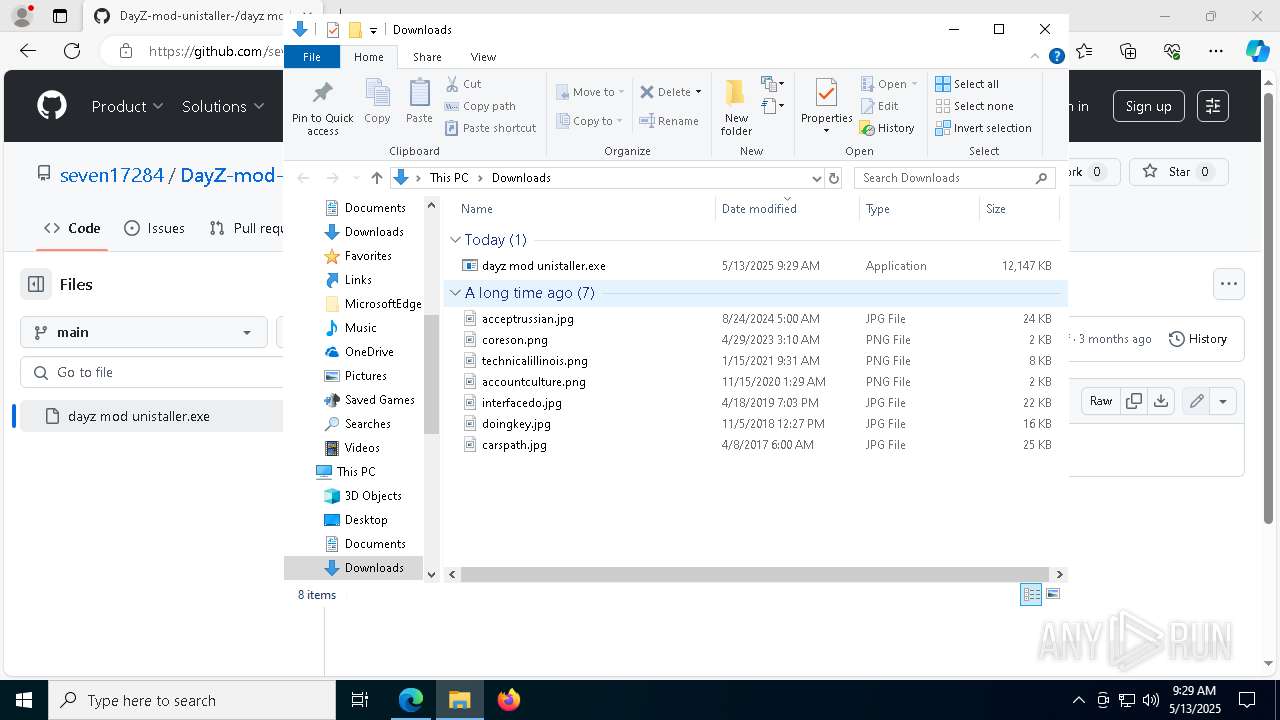Open commit History link on GitHub
Image resolution: width=1280 pixels, height=720 pixels.
tap(1198, 339)
